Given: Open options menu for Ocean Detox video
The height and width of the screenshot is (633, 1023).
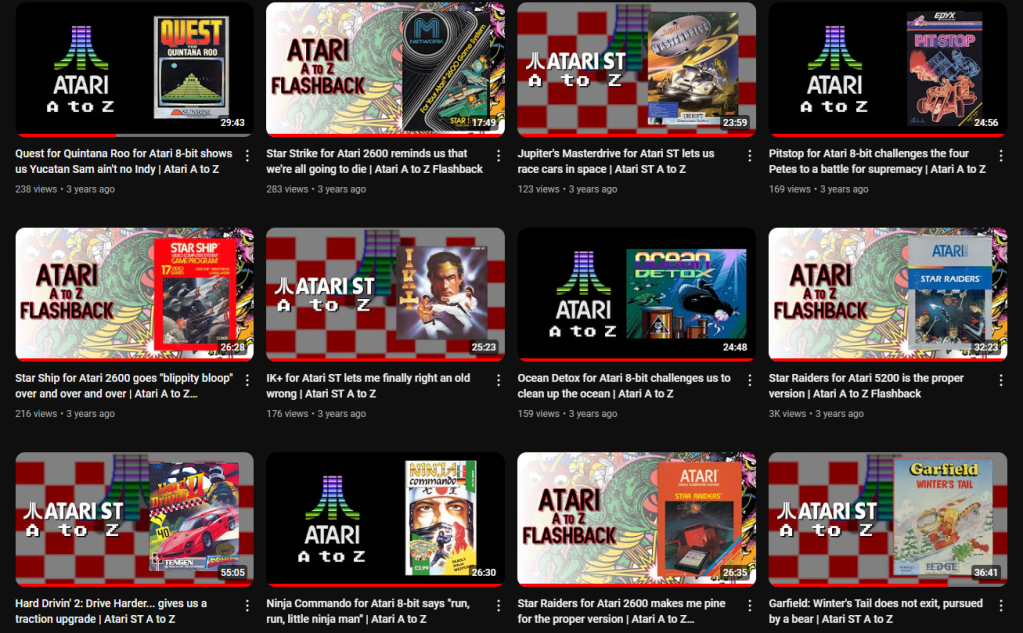Looking at the screenshot, I should 749,381.
